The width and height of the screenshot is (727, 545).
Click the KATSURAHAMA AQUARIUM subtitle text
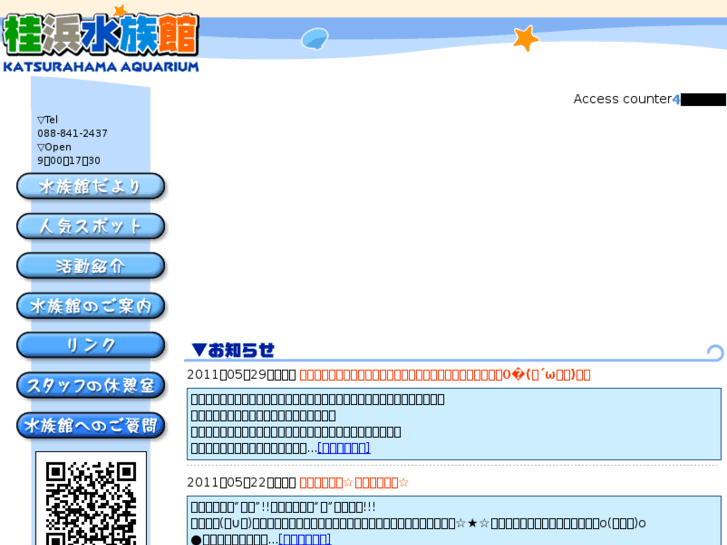(101, 67)
